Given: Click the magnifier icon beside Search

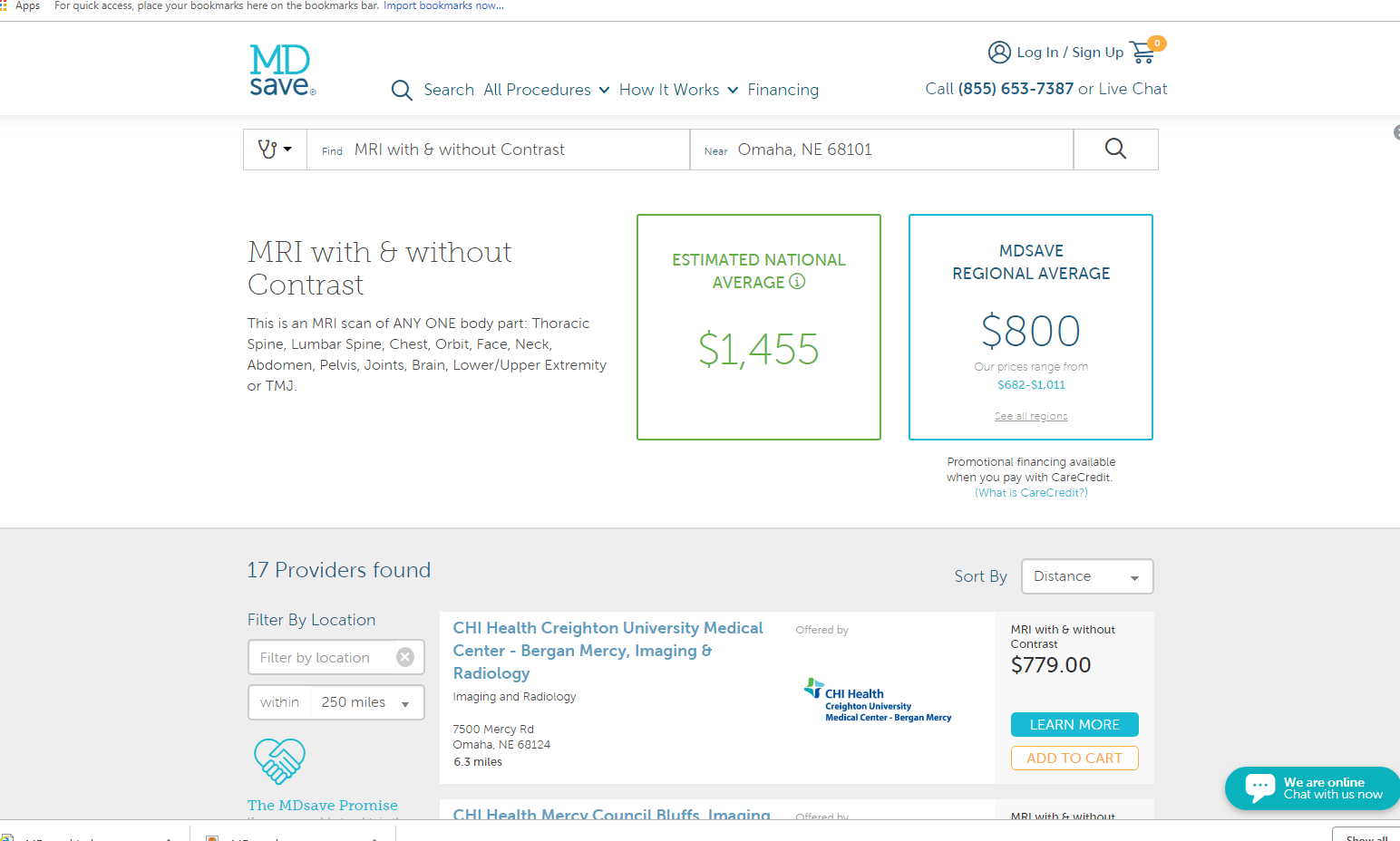Looking at the screenshot, I should [402, 90].
